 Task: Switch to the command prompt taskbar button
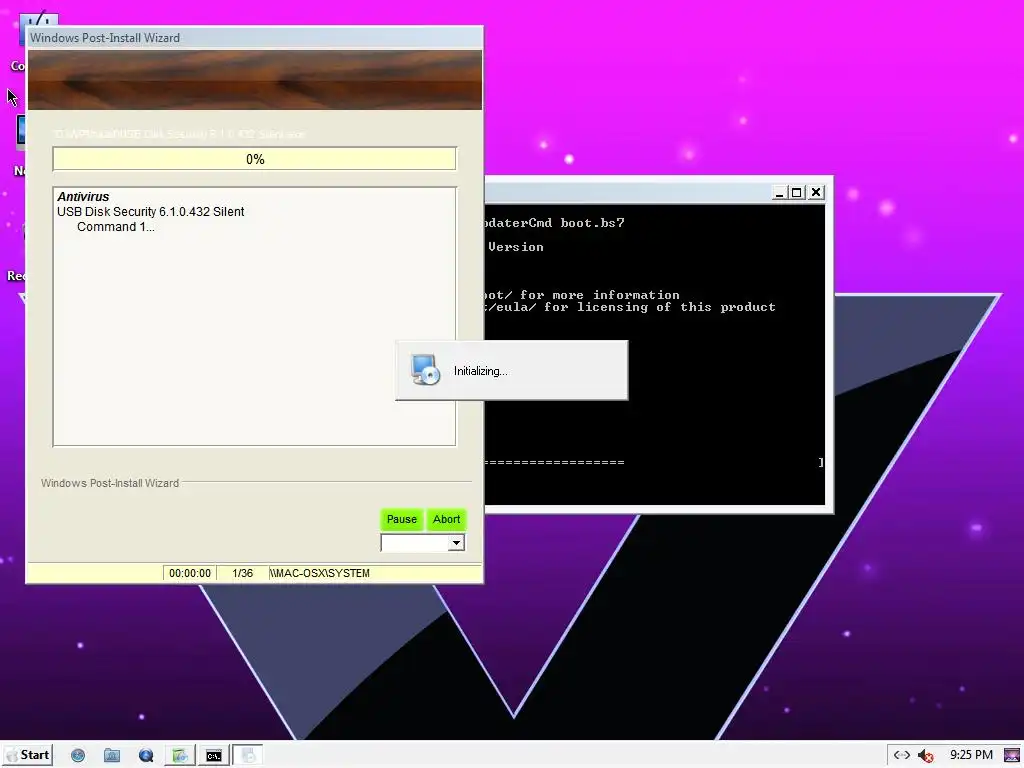[214, 756]
